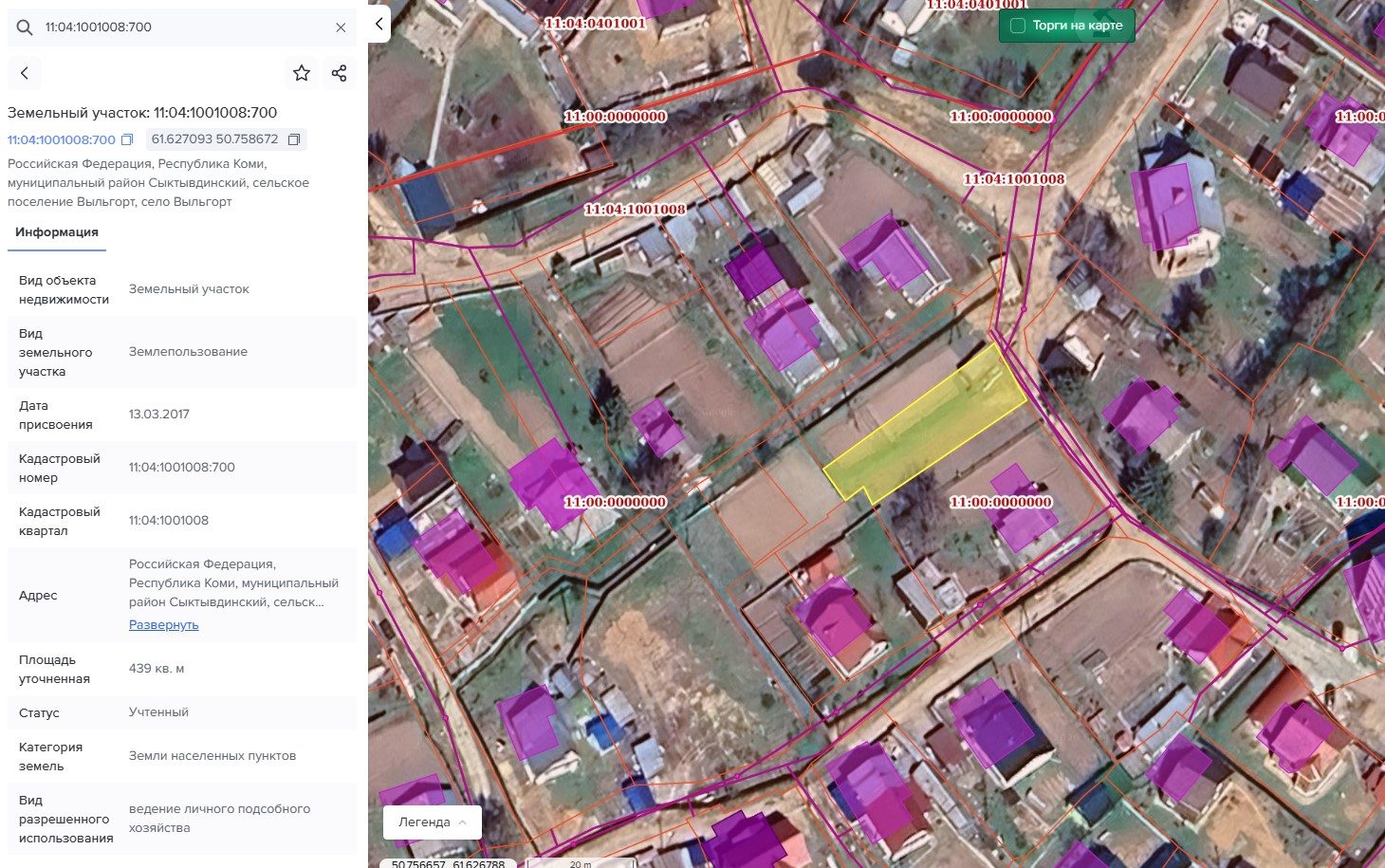The height and width of the screenshot is (868, 1385).
Task: Click the blue cadastral number link 11:04:1001008:700
Action: coord(62,139)
